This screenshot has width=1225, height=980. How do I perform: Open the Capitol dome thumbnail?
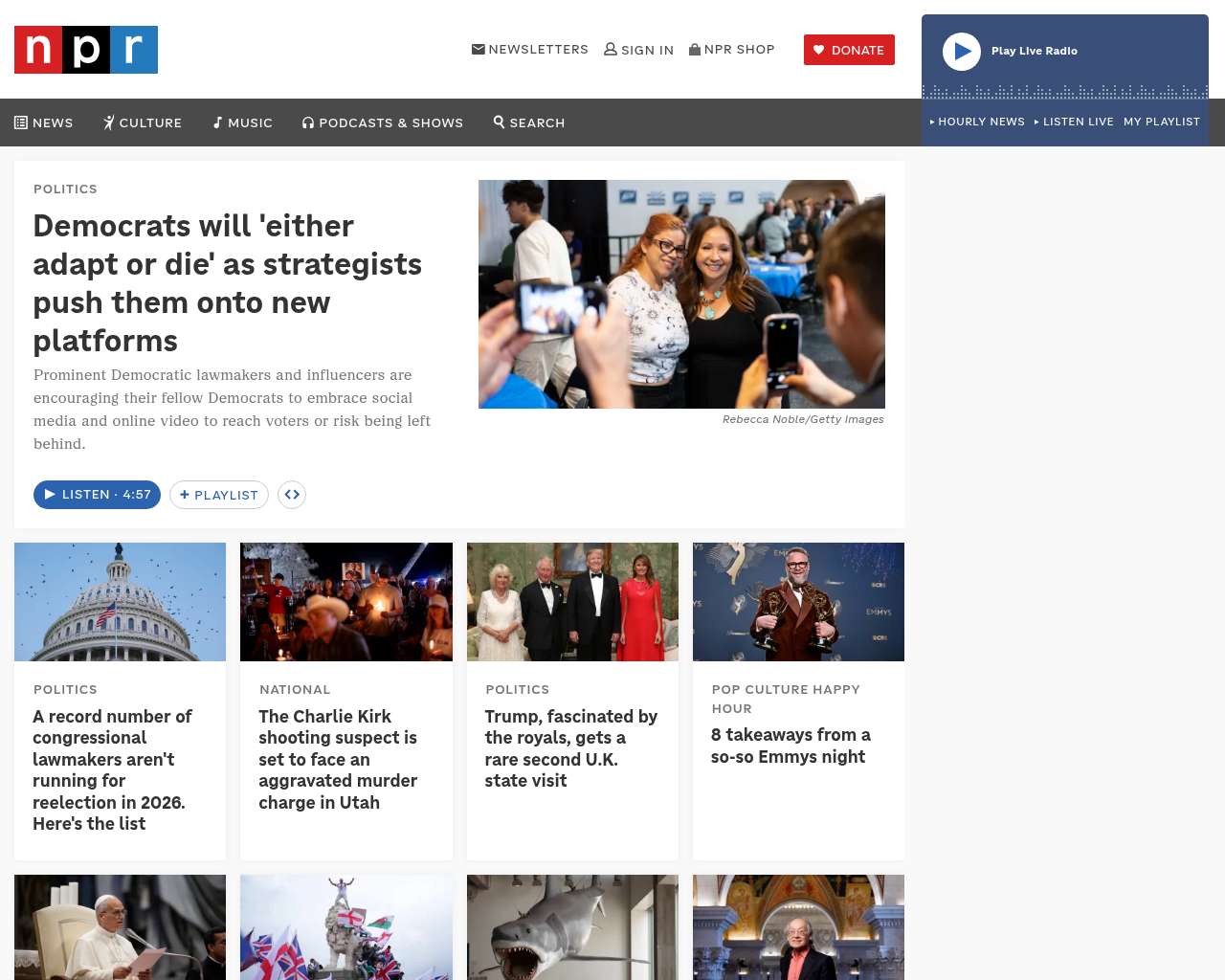tap(120, 602)
